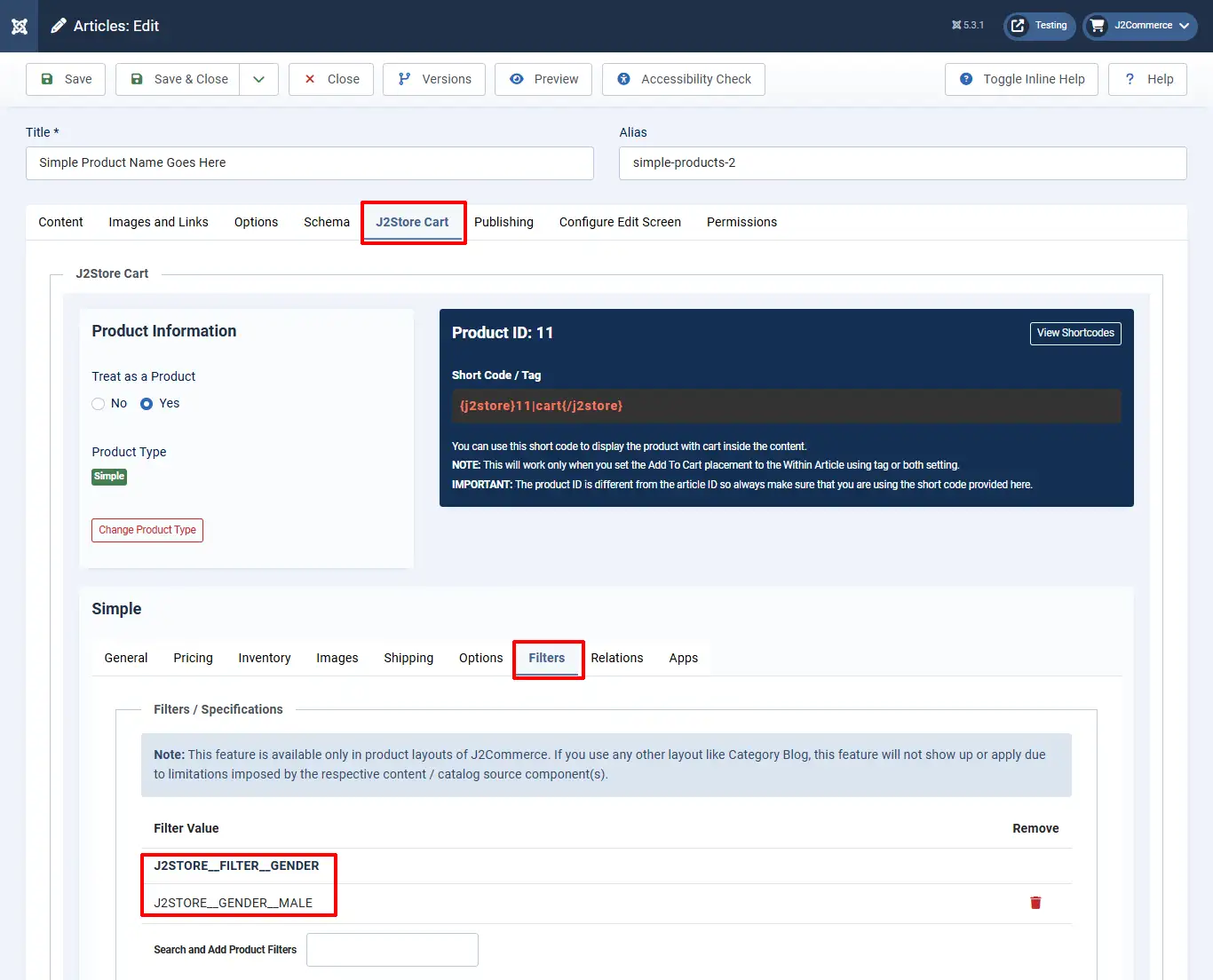Select the Filters product tab
1213x980 pixels.
(547, 658)
